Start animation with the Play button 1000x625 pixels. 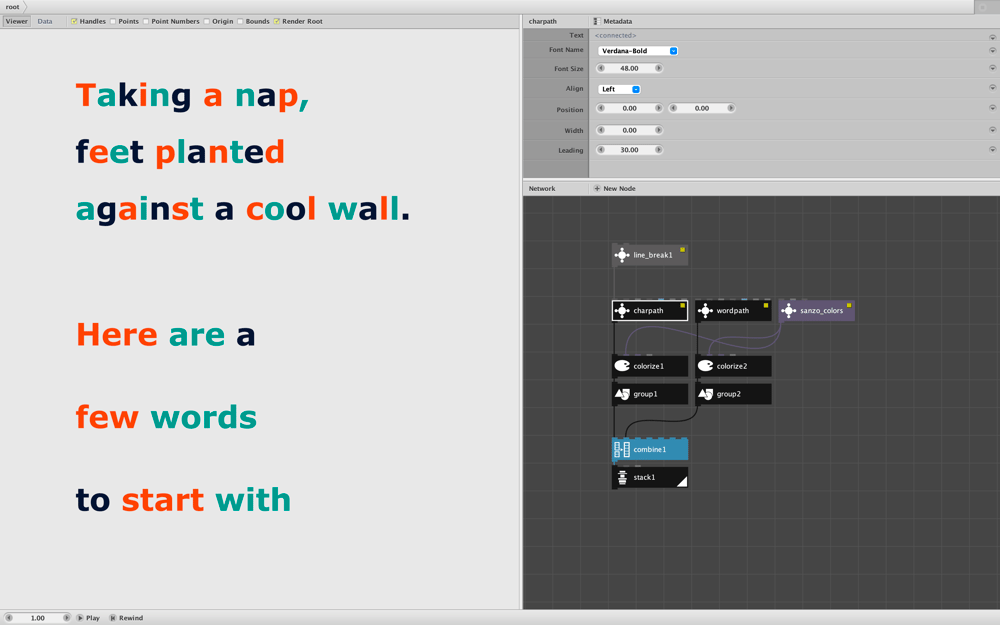[89, 618]
